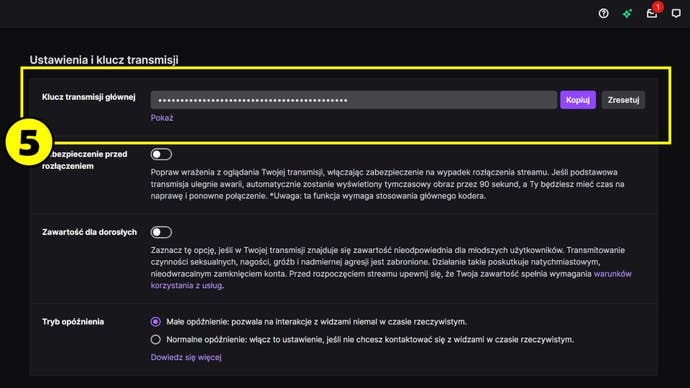The image size is (690, 388).
Task: Open the Dowiedz się więcej link
Action: [x=186, y=357]
